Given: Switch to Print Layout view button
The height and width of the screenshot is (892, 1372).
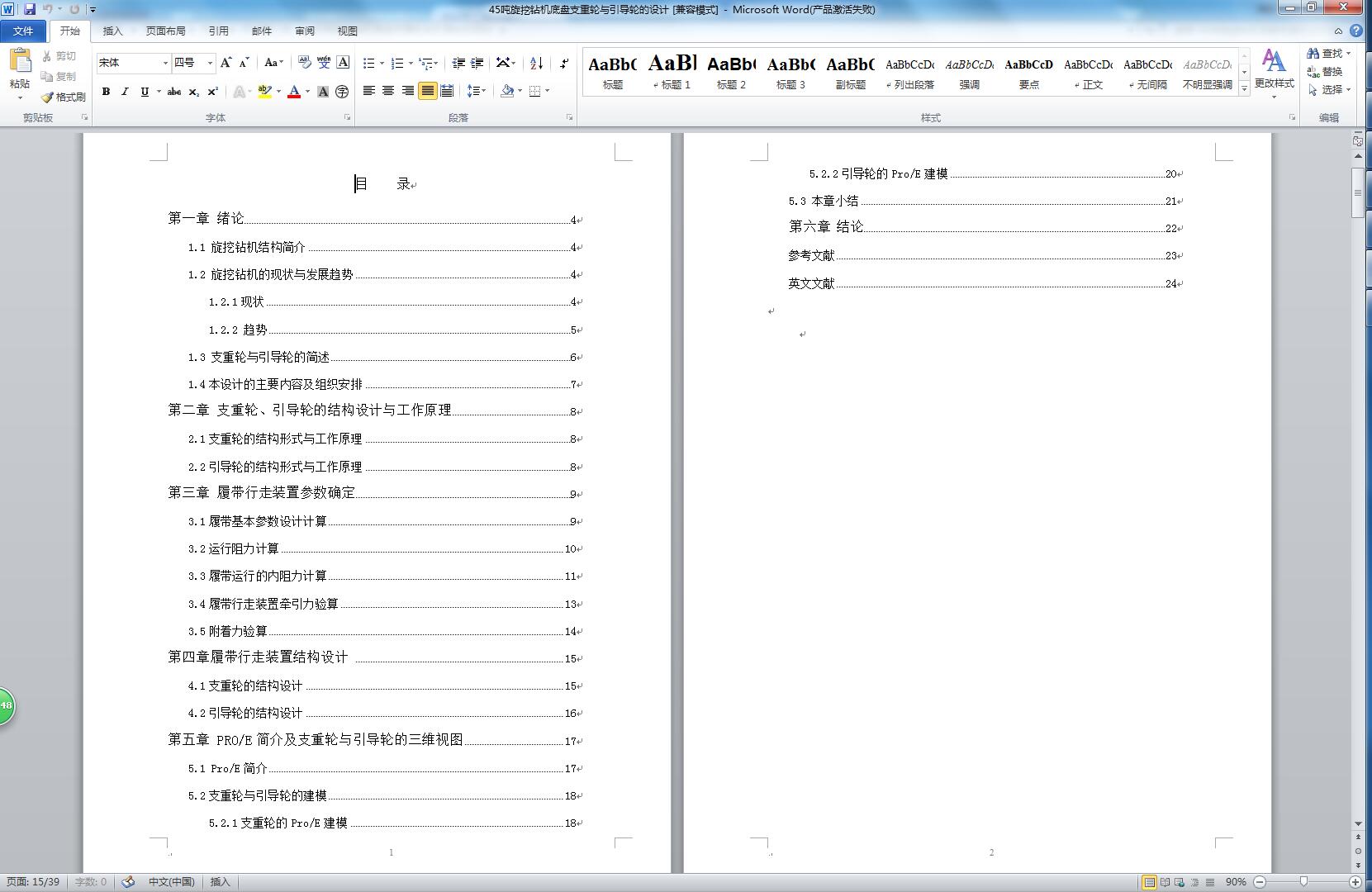Looking at the screenshot, I should pyautogui.click(x=1149, y=882).
